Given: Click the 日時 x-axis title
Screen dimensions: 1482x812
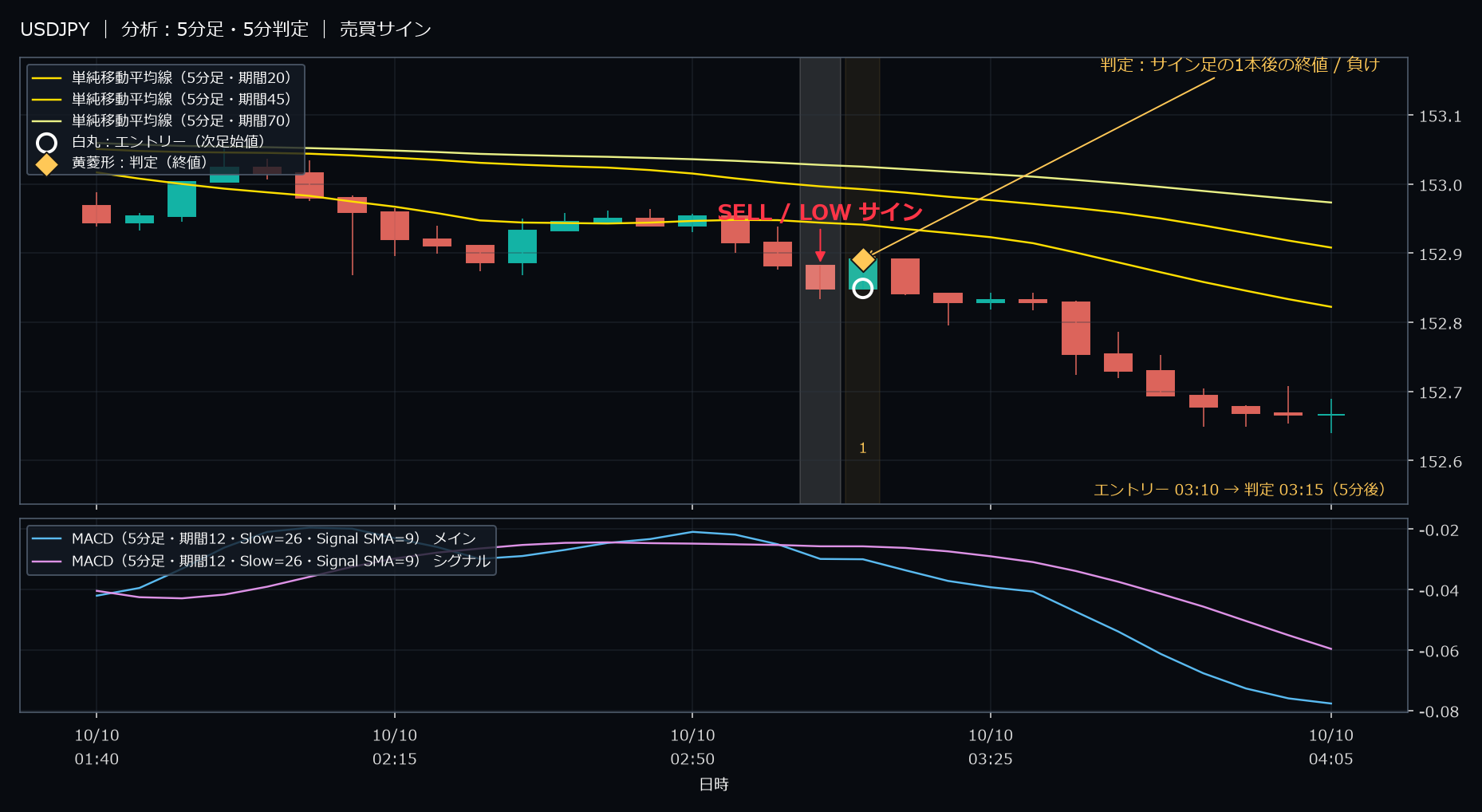Looking at the screenshot, I should click(x=714, y=785).
